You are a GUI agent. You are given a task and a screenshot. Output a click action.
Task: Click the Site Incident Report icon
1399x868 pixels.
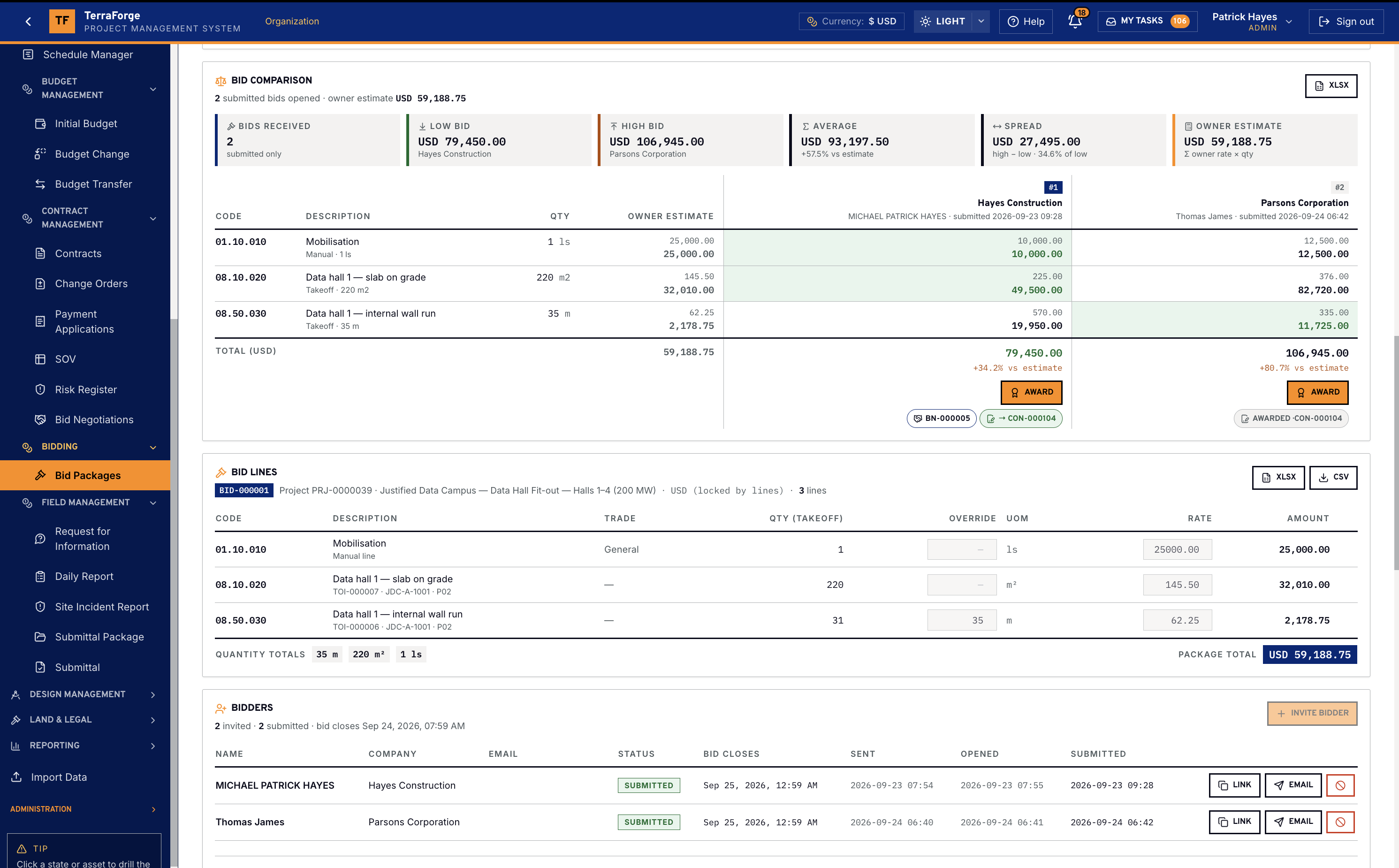pos(40,607)
